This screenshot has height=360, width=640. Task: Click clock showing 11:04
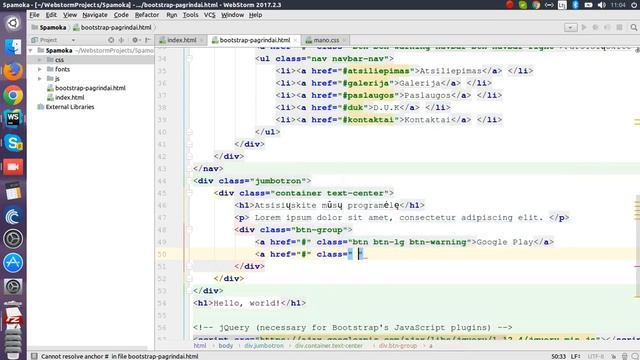618,5
